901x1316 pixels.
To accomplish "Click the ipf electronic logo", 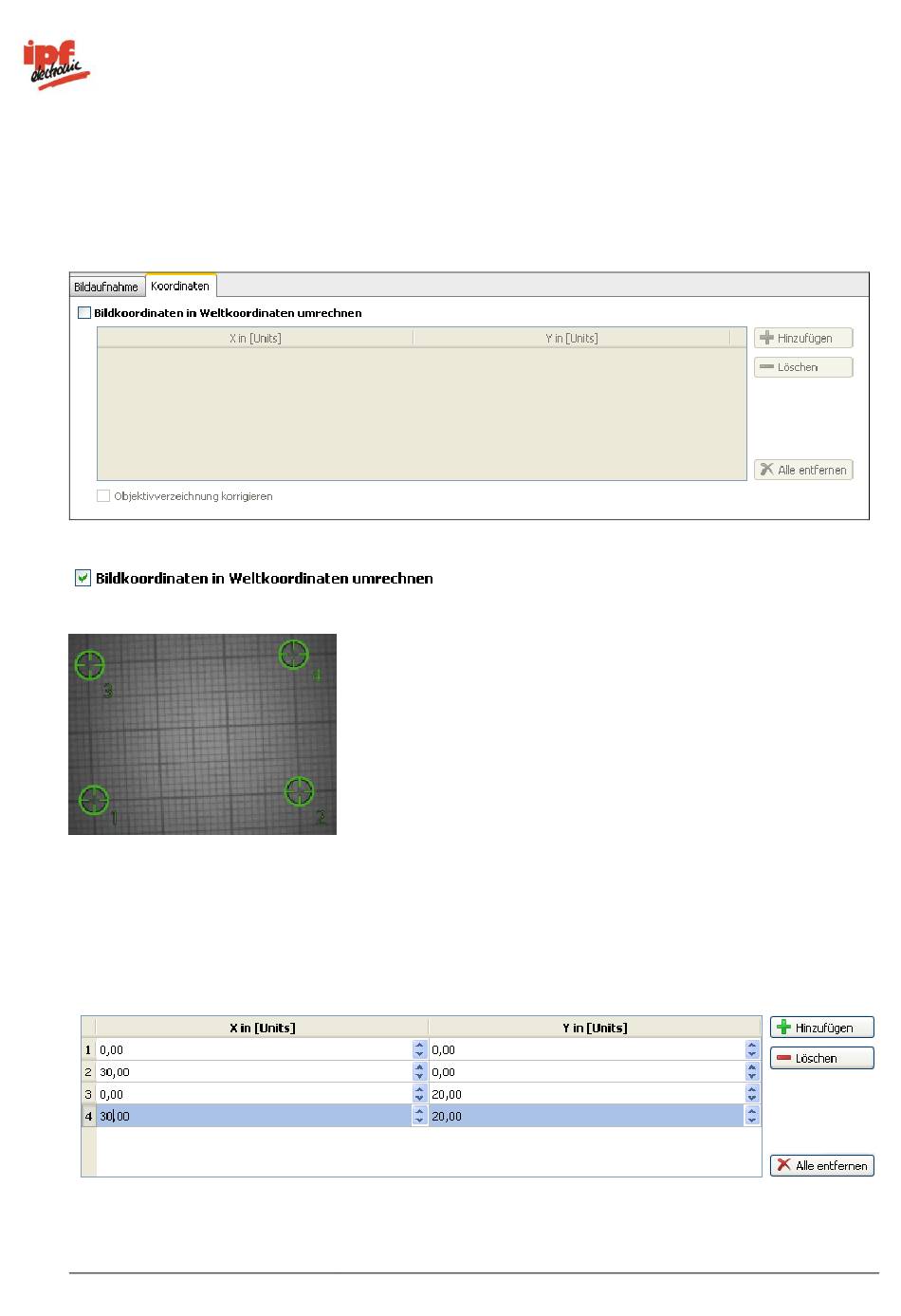I will click(56, 65).
